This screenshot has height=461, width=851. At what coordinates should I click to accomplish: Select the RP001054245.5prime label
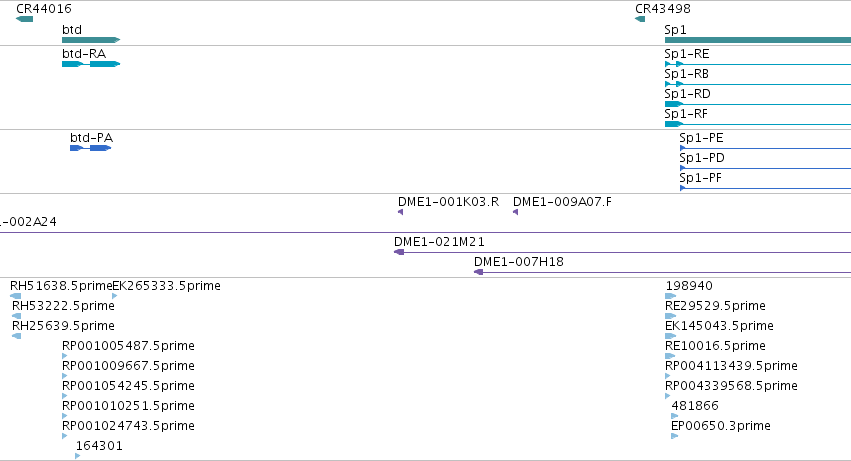128,386
